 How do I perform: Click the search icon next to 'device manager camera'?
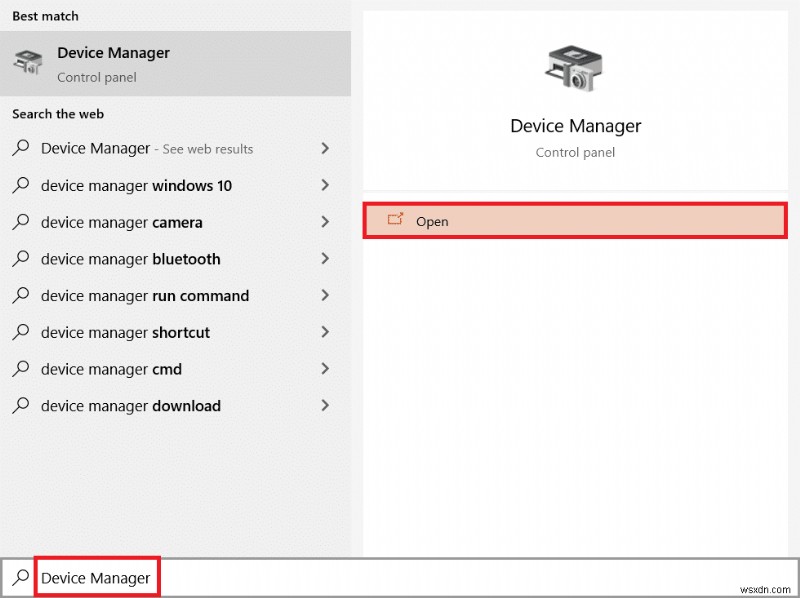pyautogui.click(x=20, y=222)
